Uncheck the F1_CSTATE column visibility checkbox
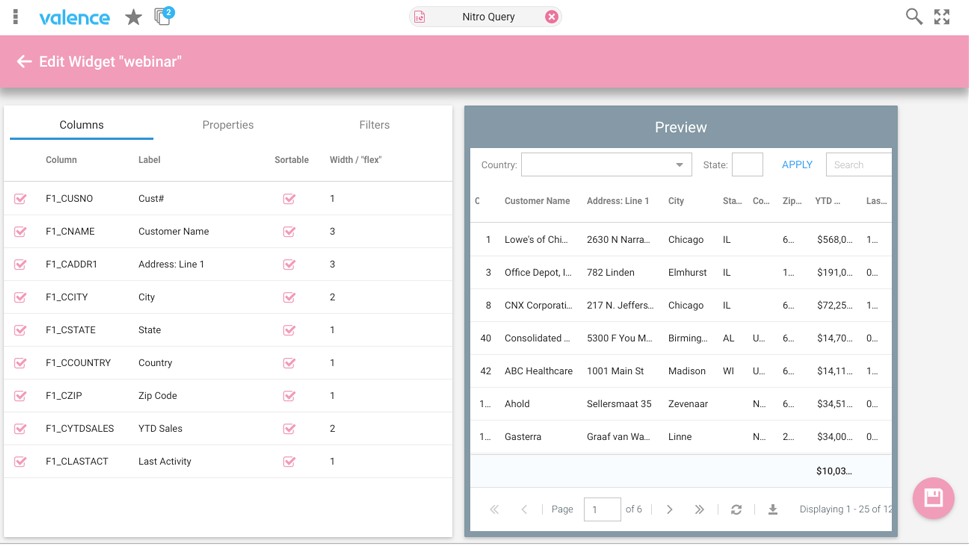The image size is (969, 545). click(20, 330)
